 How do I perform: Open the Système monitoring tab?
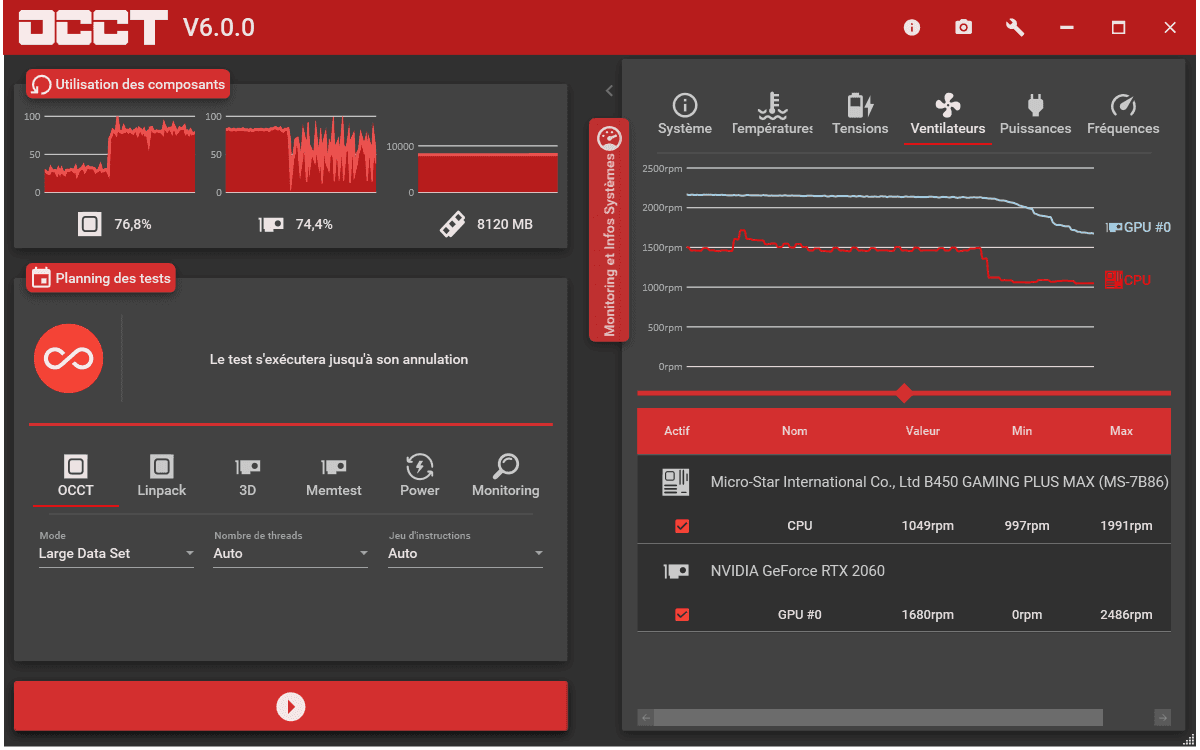(x=685, y=115)
